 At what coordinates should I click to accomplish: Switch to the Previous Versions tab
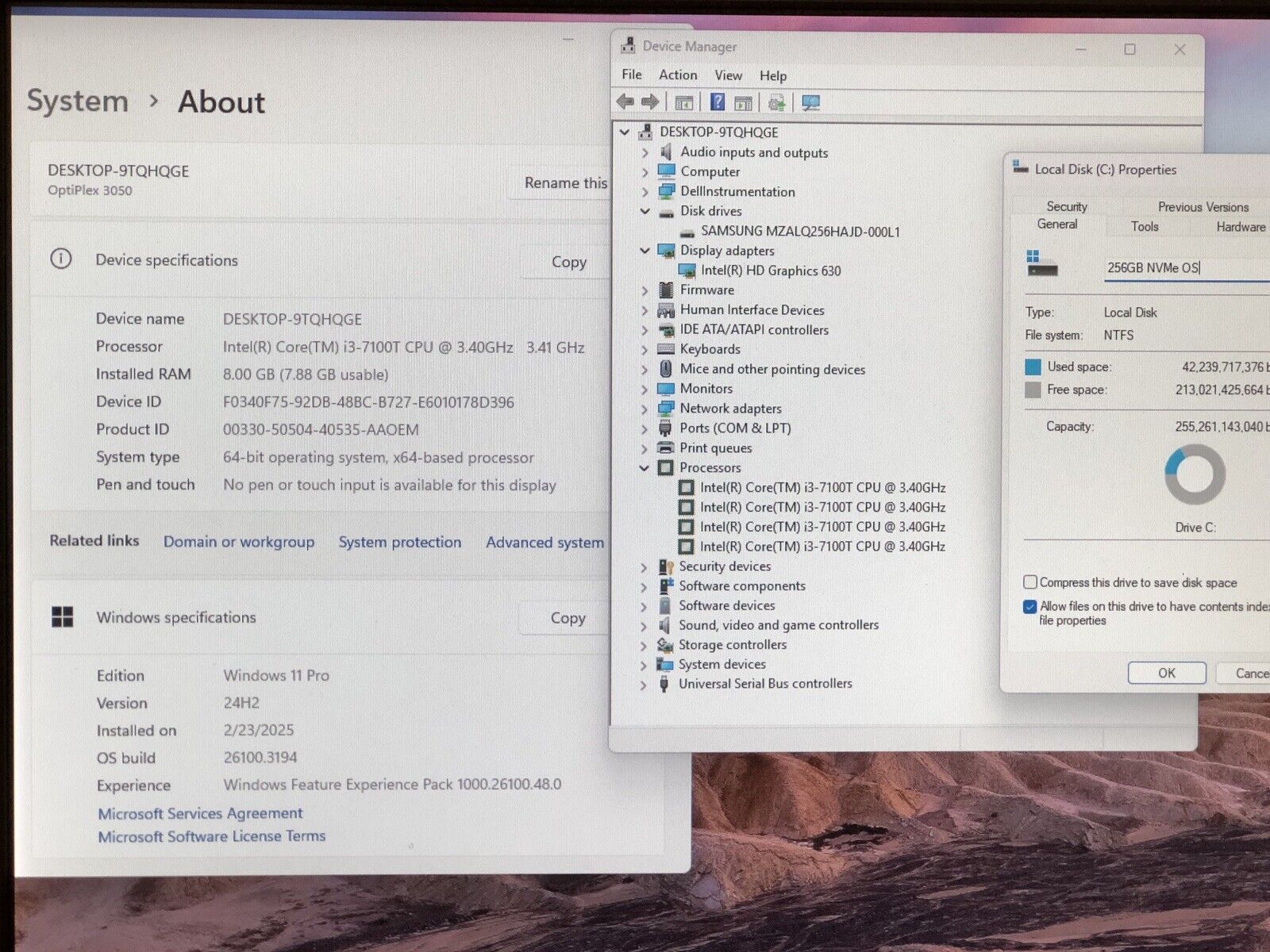(x=1203, y=207)
